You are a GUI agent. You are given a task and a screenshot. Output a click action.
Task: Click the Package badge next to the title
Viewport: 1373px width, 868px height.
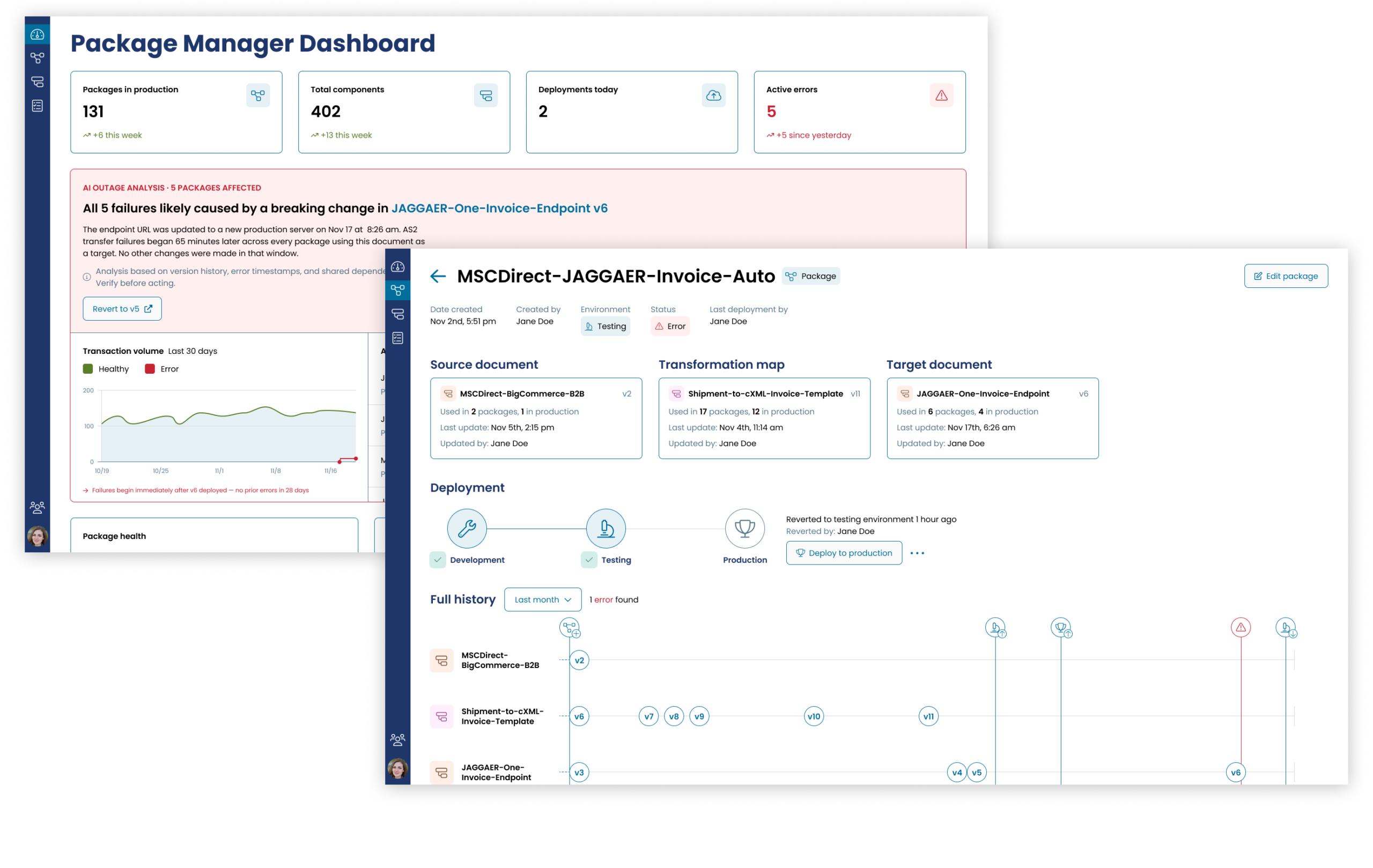pyautogui.click(x=811, y=277)
